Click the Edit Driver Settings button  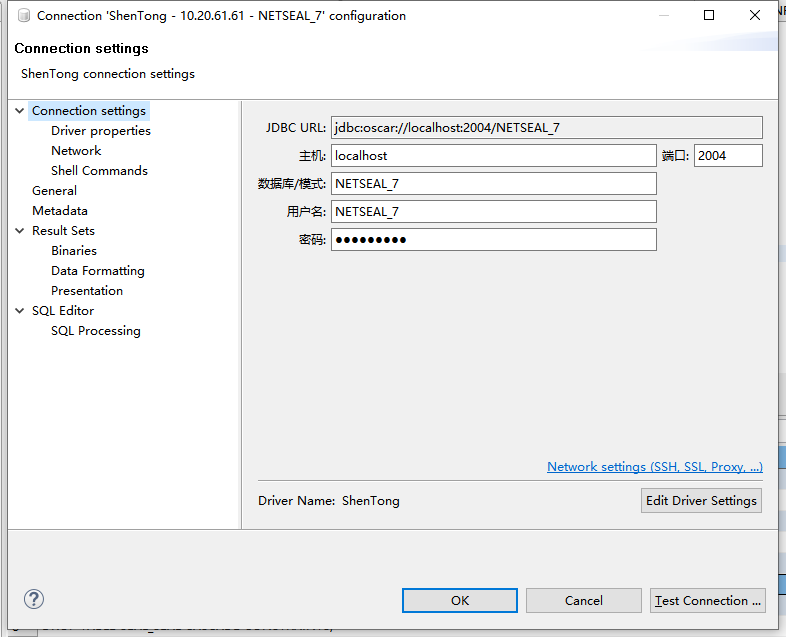[x=701, y=501]
